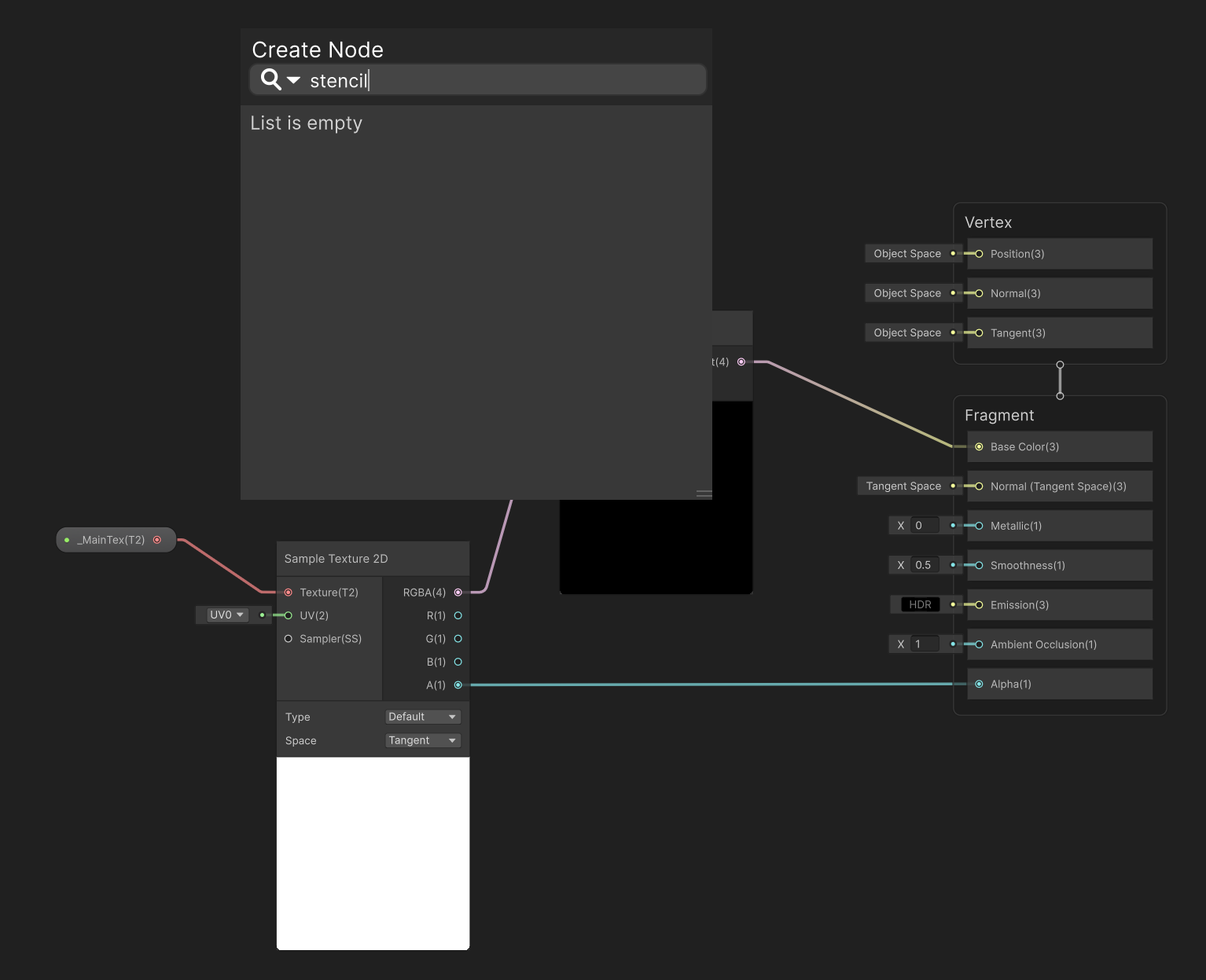Open the Space dropdown set to Tangent
Screen dimensions: 1206x980
click(x=423, y=740)
